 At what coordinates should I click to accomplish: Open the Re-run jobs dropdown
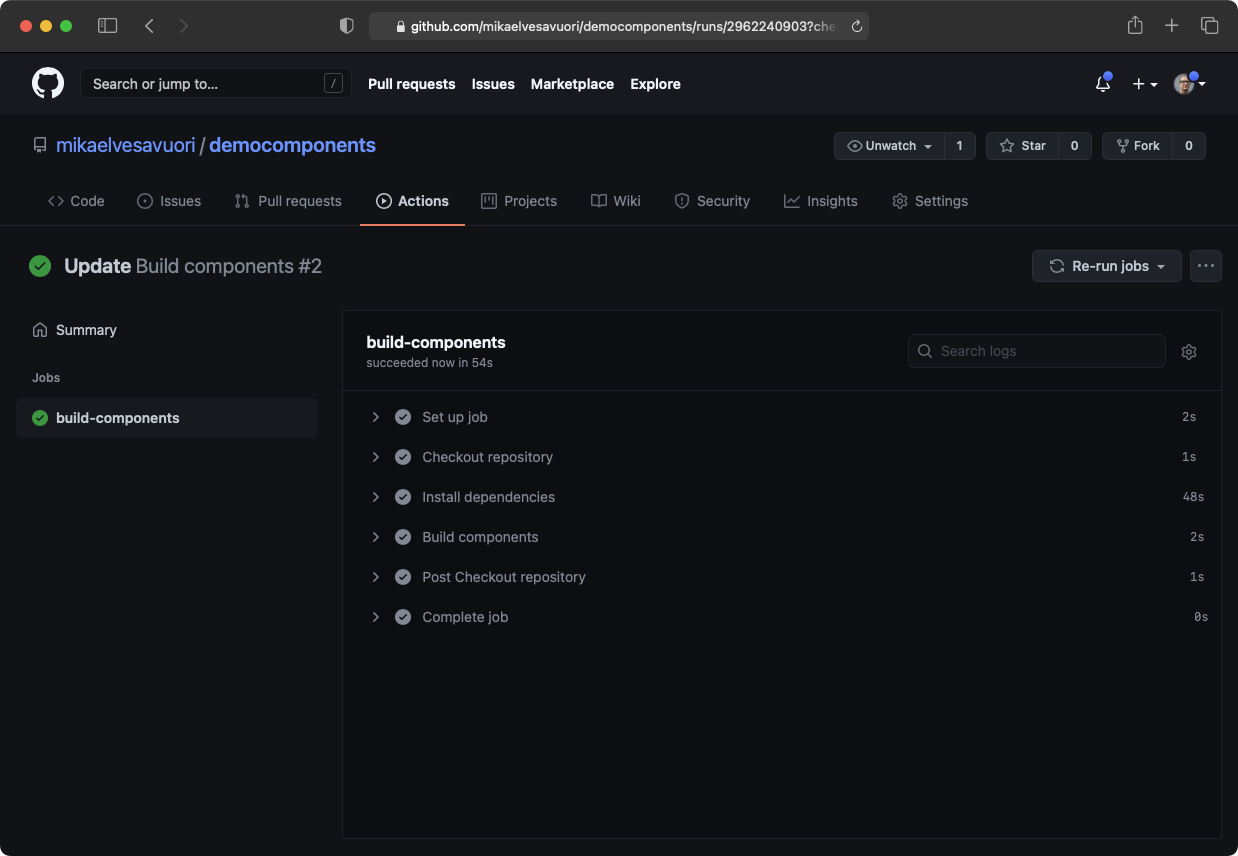[1107, 266]
